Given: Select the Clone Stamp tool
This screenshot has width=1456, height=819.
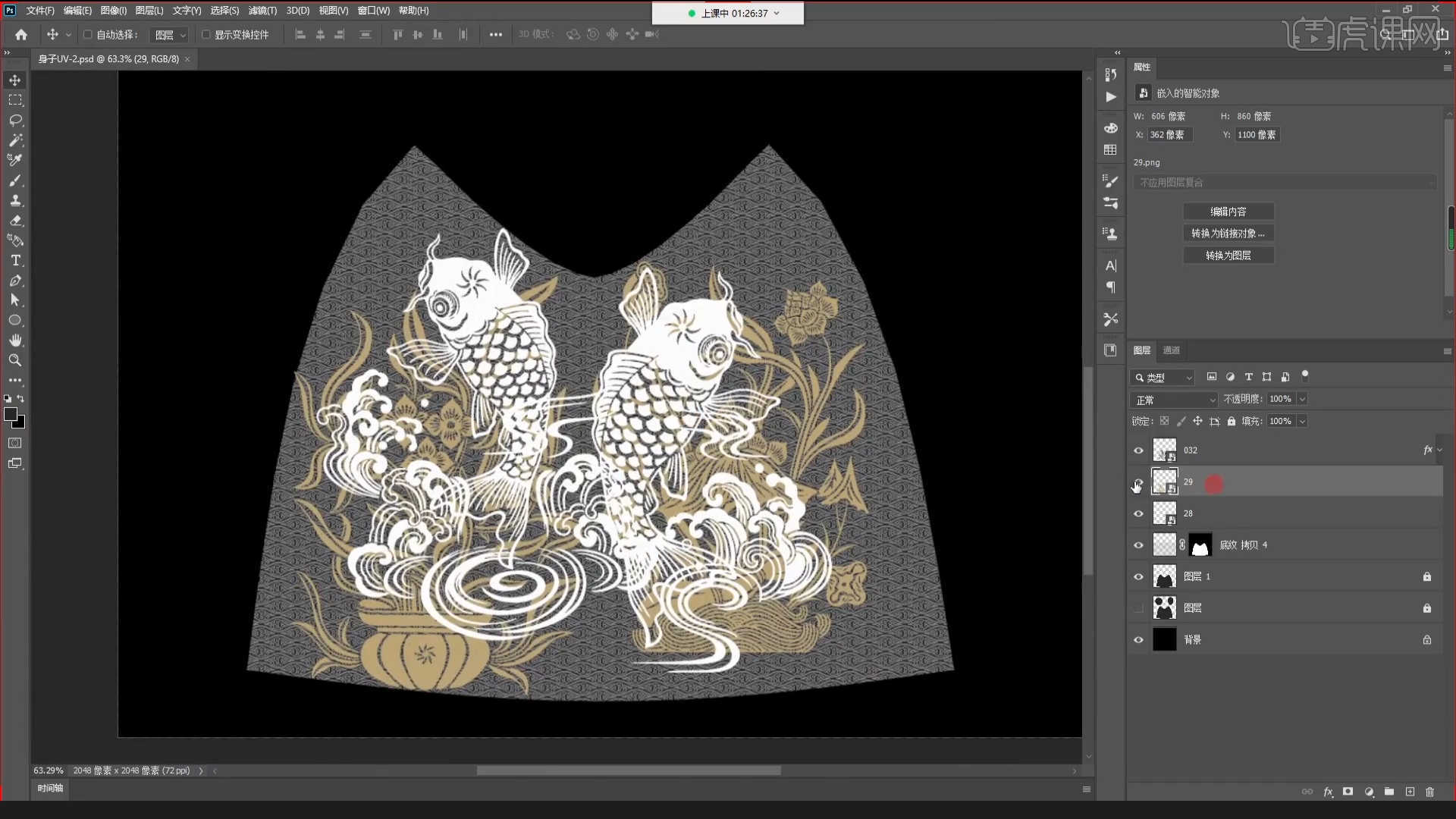Looking at the screenshot, I should (15, 200).
